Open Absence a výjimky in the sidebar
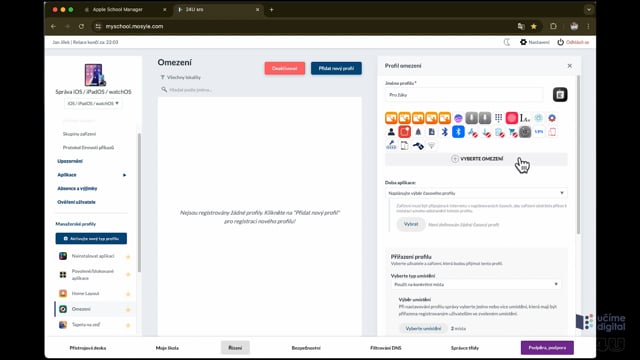The image size is (640, 360). (77, 189)
